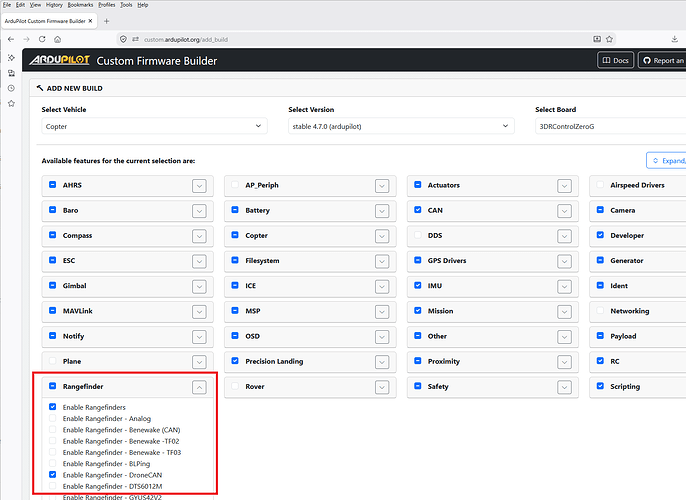Toggle the Plane category checkbox
Viewport: 686px width, 500px height.
pyautogui.click(x=52, y=361)
